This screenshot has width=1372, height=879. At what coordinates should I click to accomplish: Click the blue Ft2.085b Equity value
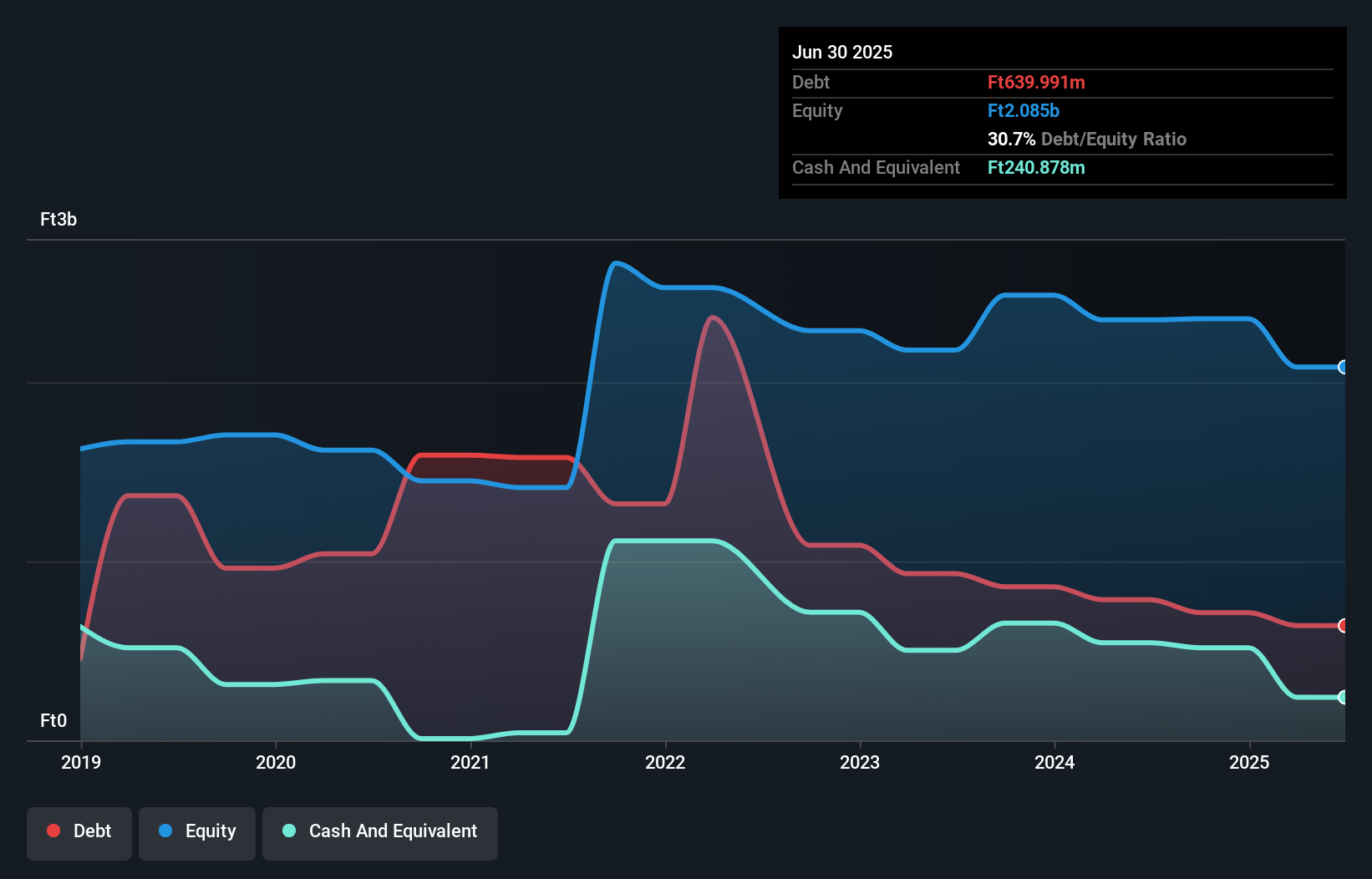[1024, 110]
